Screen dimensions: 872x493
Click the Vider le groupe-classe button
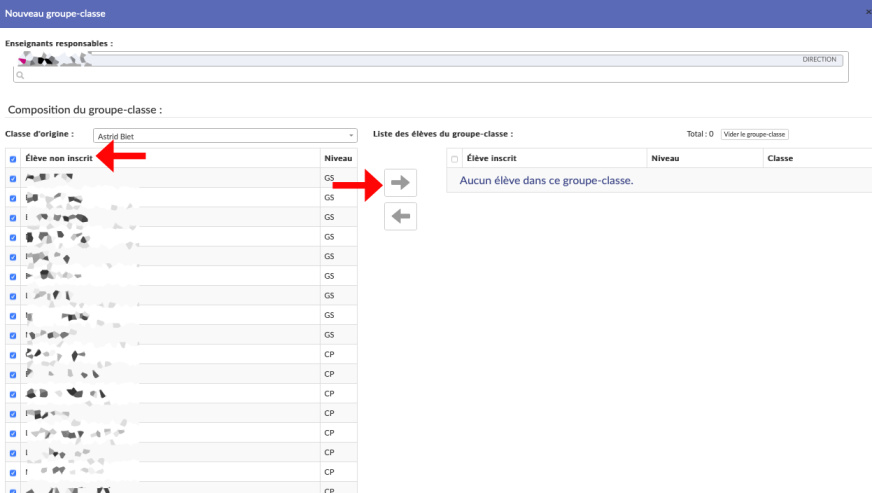click(x=754, y=134)
